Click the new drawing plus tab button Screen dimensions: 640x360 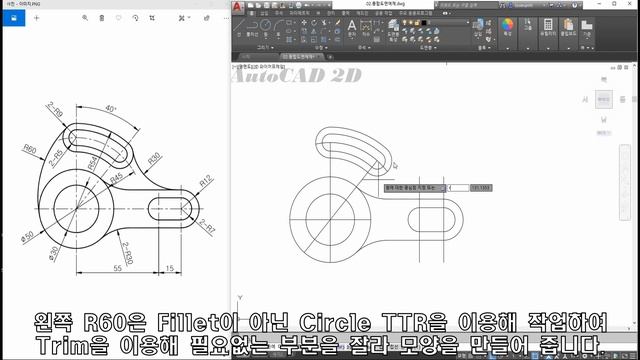tap(330, 57)
